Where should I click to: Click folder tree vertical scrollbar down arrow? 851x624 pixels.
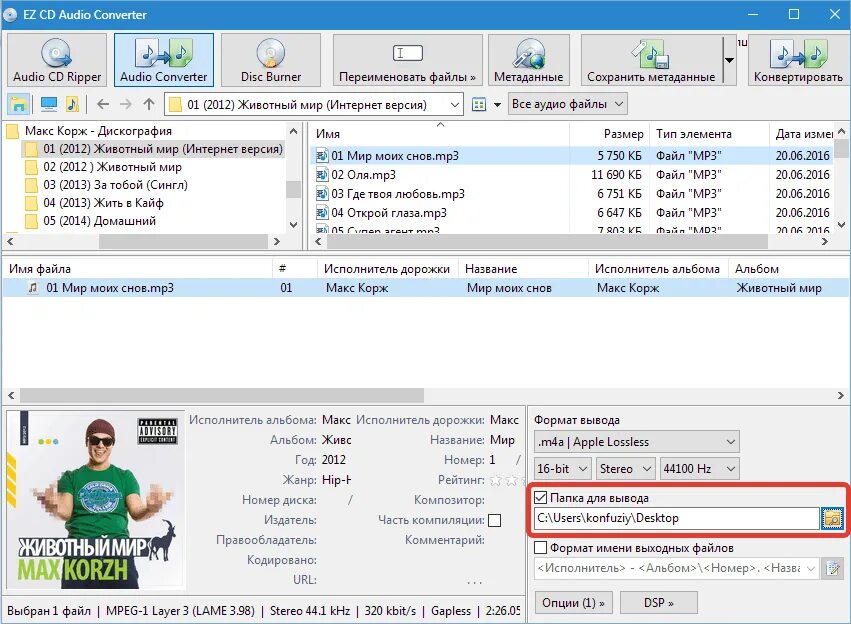[293, 225]
